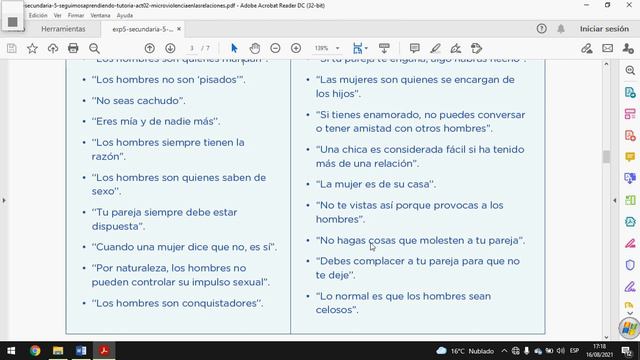Zoom in with plus button
640x360 pixels.
point(296,49)
